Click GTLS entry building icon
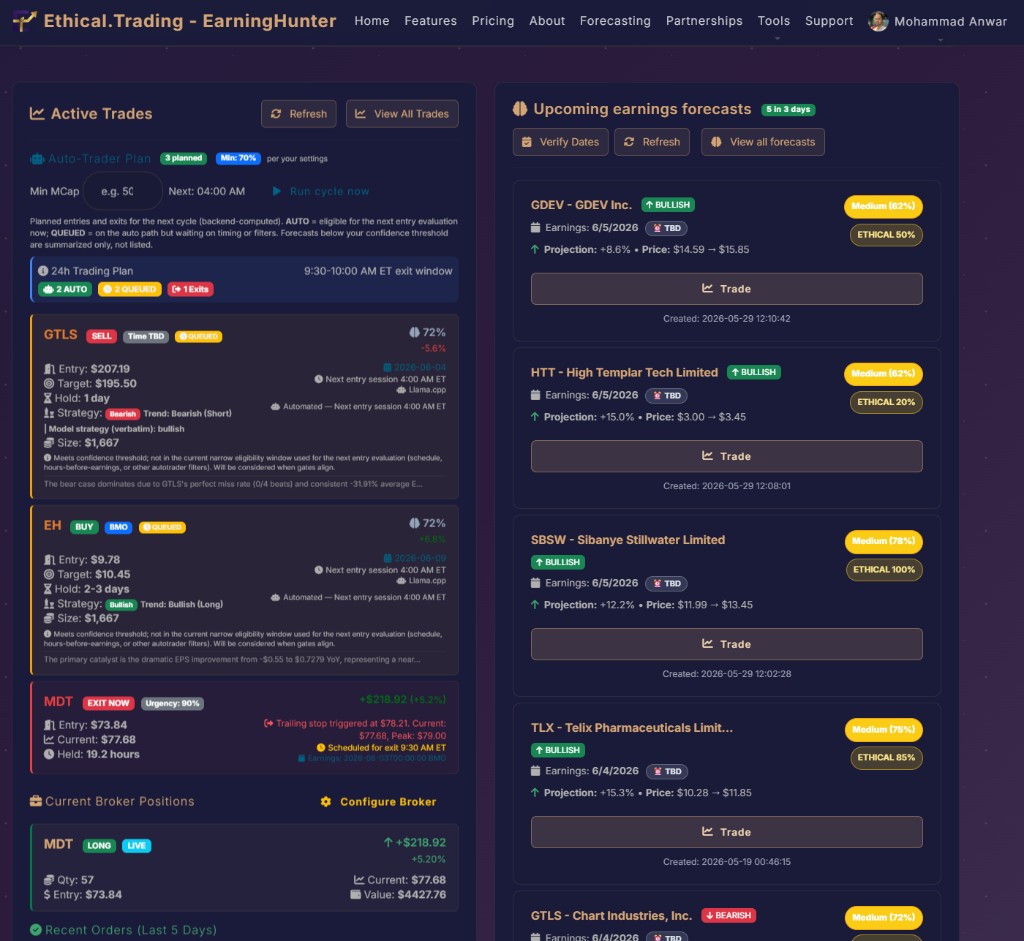This screenshot has height=941, width=1024. click(49, 369)
